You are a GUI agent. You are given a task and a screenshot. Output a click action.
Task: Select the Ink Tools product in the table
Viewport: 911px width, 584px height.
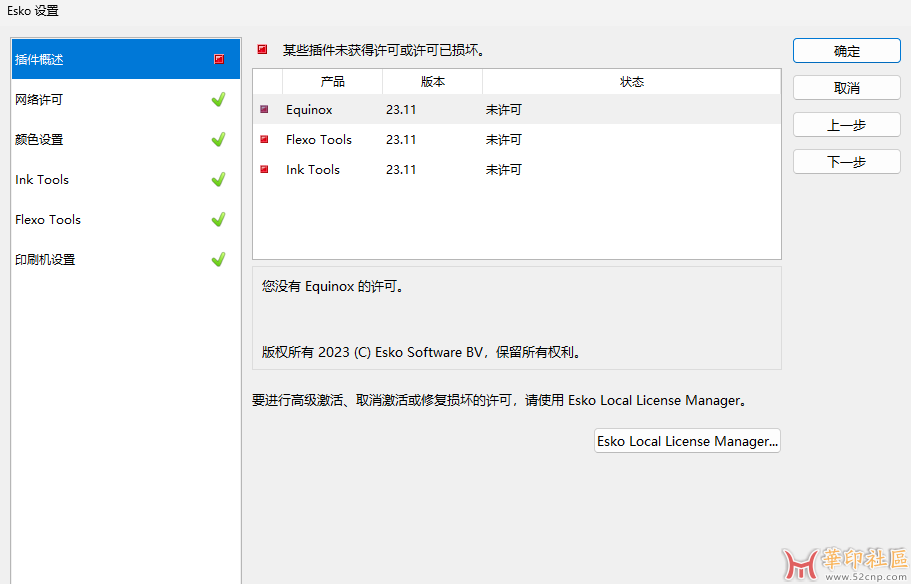pyautogui.click(x=313, y=170)
